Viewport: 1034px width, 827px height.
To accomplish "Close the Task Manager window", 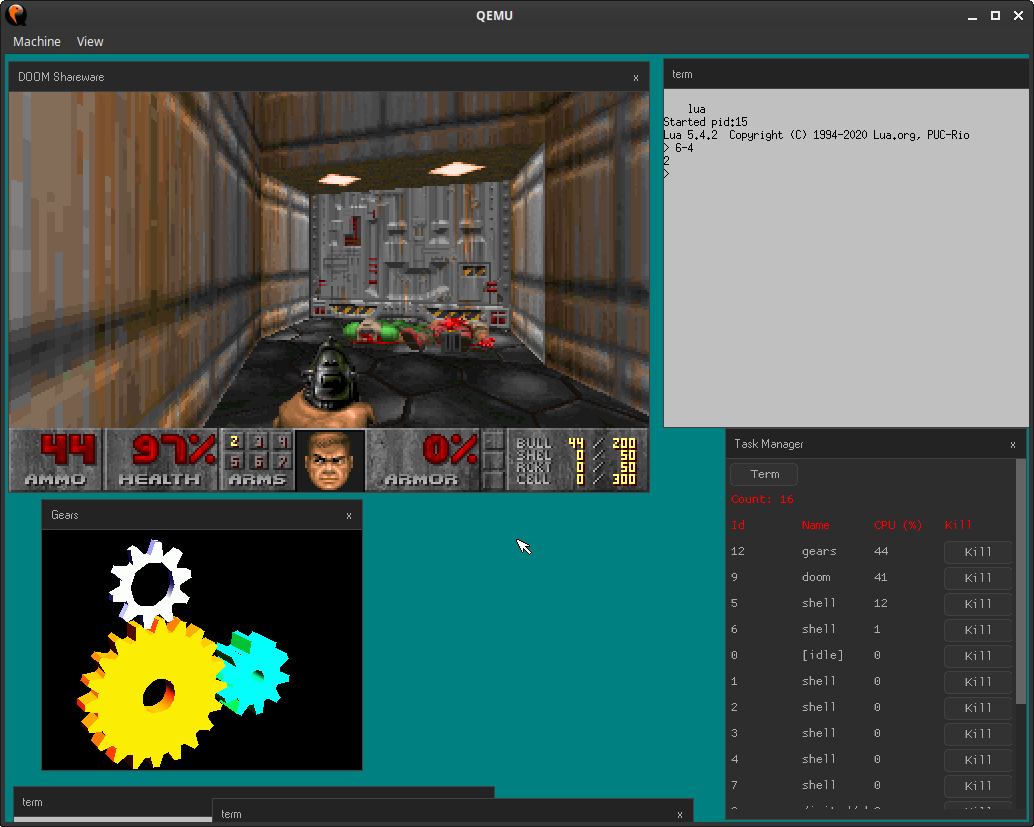I will coord(1013,445).
